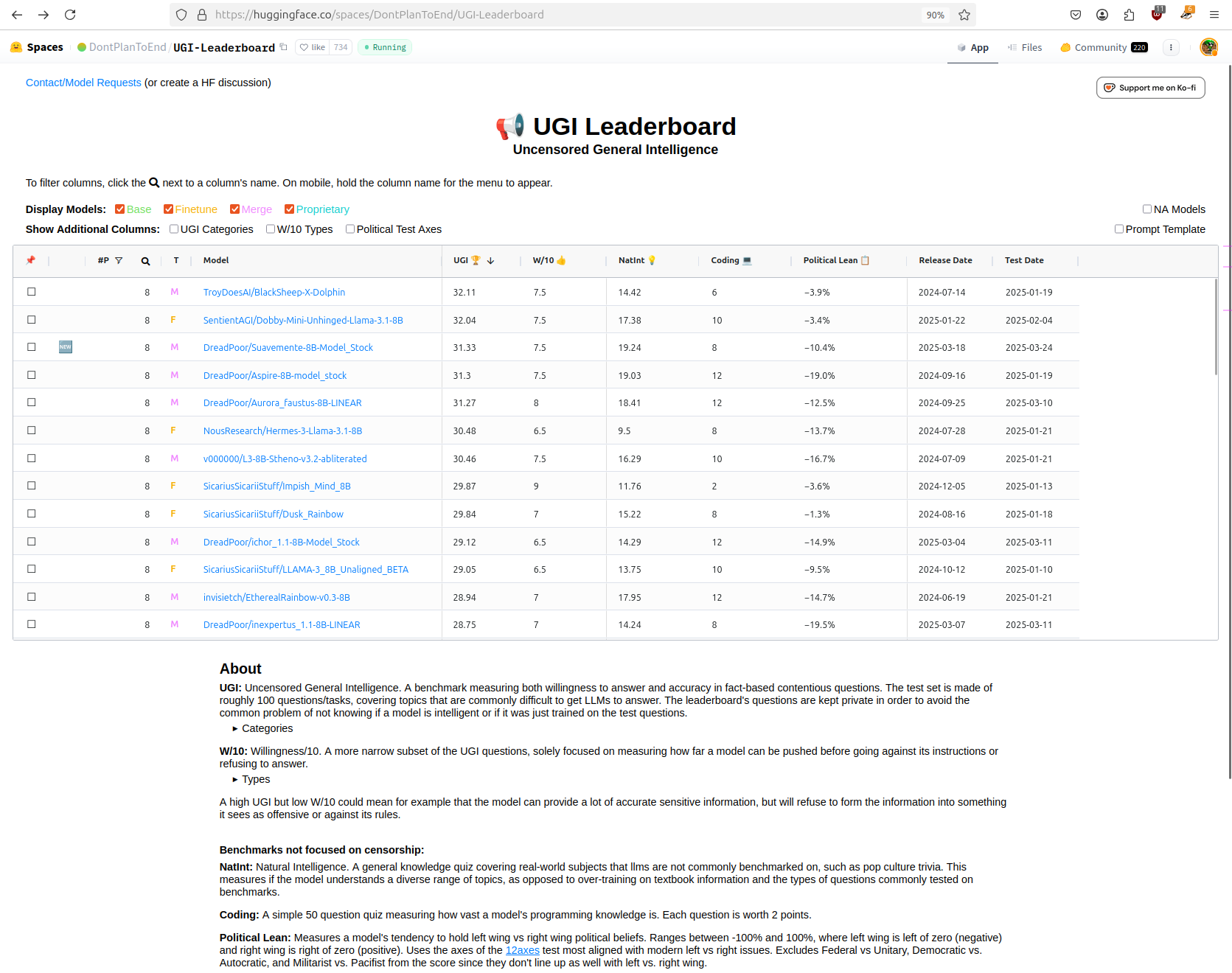Check the UGI Categories checkbox
The width and height of the screenshot is (1232, 973).
pos(173,229)
